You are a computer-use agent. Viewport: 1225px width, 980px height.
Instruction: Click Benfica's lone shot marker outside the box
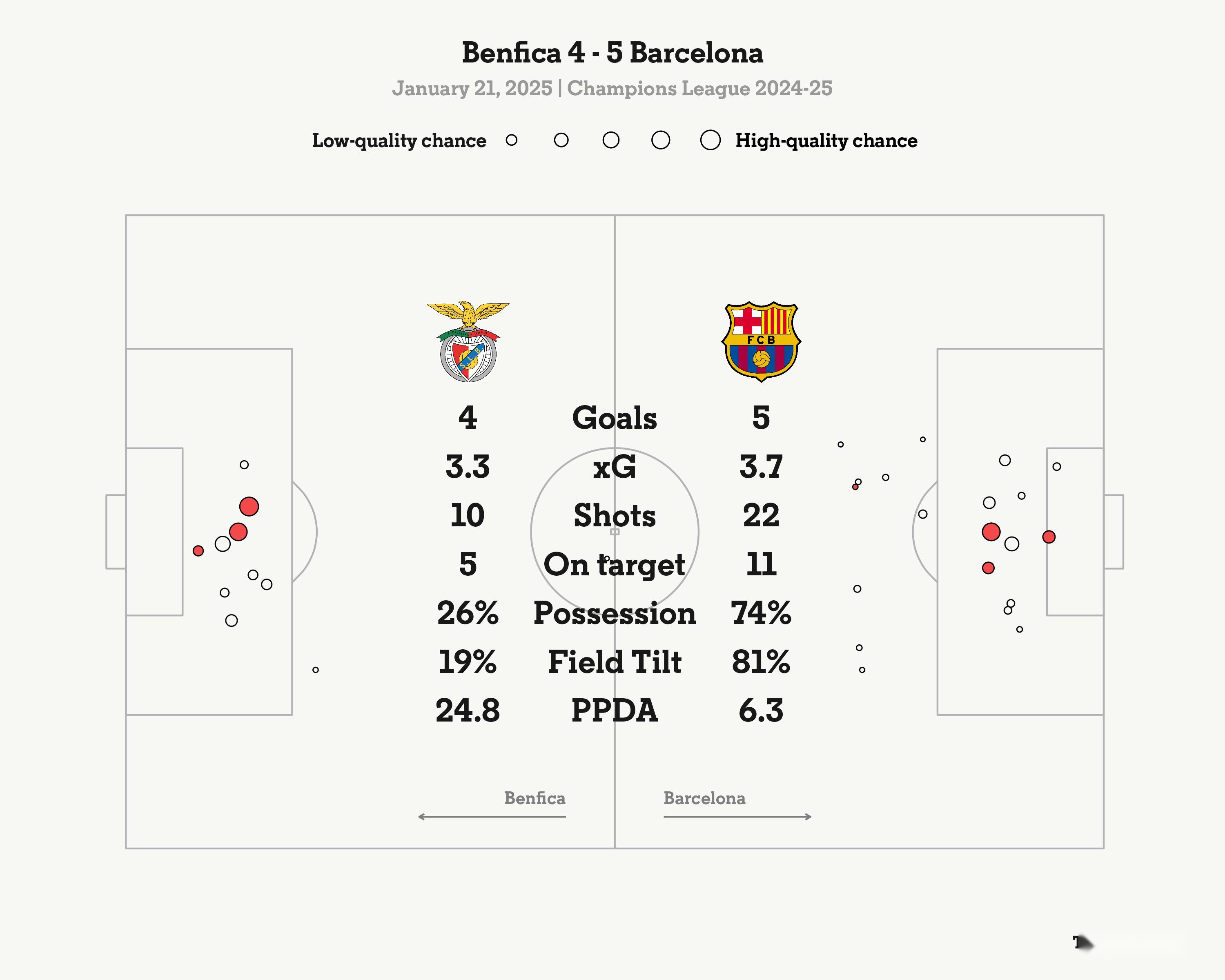click(x=316, y=670)
